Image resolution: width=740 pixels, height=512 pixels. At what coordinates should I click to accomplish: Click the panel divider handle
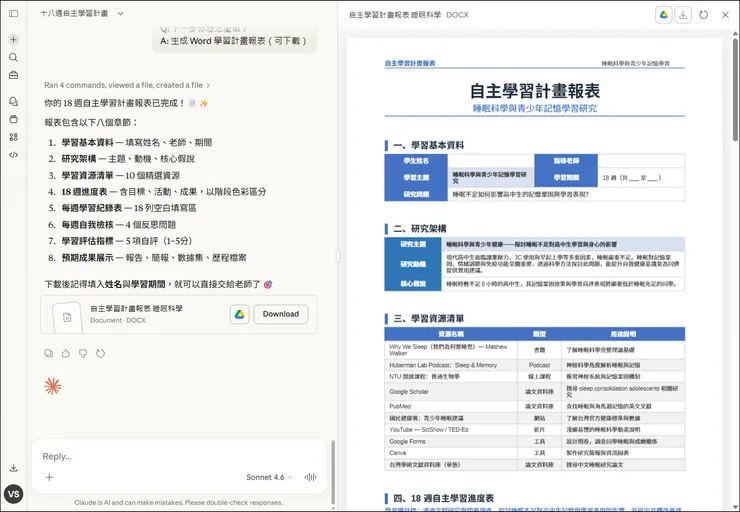(338, 256)
